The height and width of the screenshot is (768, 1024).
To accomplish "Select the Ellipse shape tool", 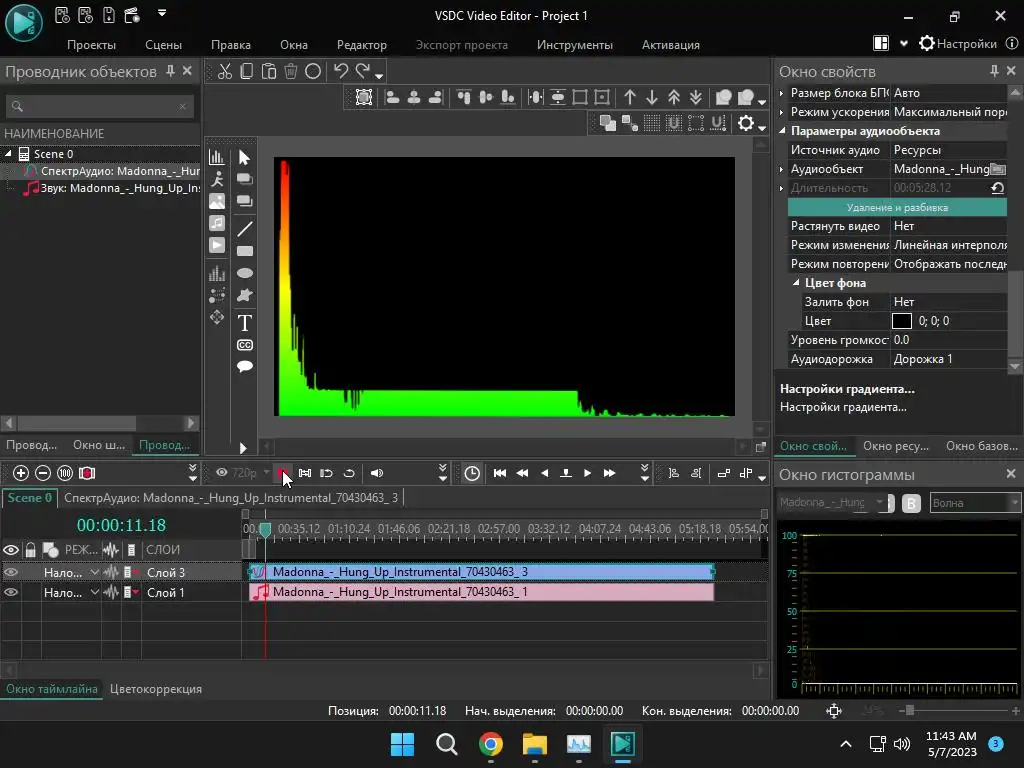I will point(245,273).
